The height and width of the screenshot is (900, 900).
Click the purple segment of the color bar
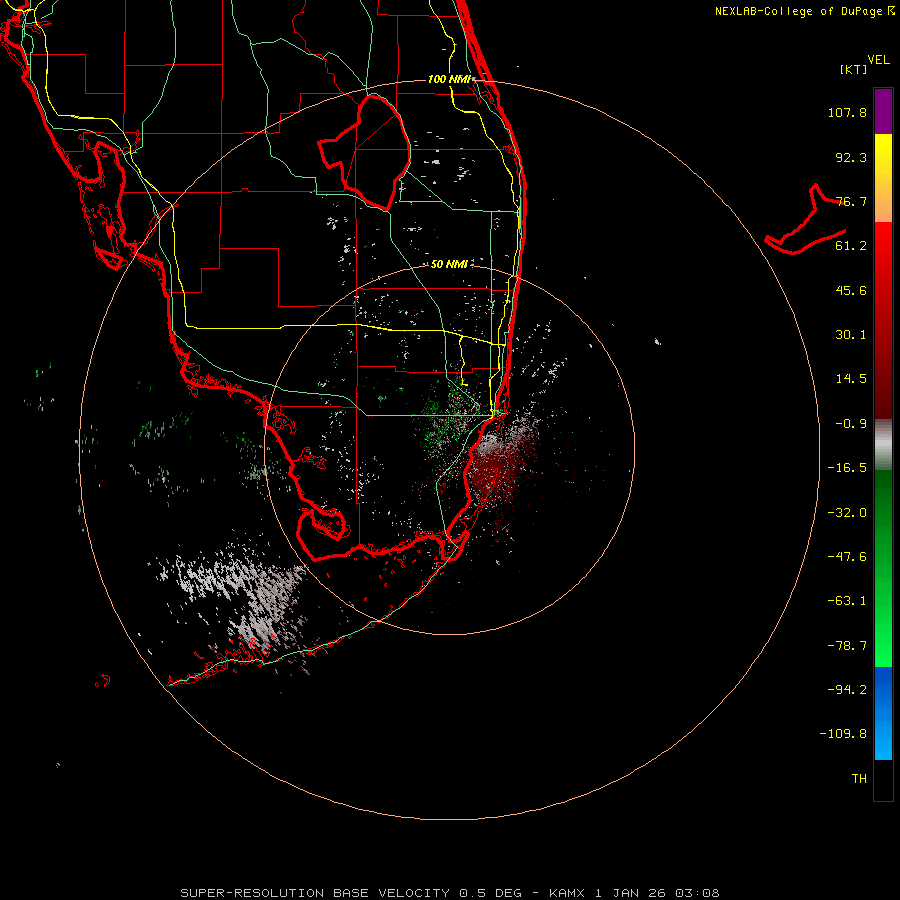click(x=883, y=111)
